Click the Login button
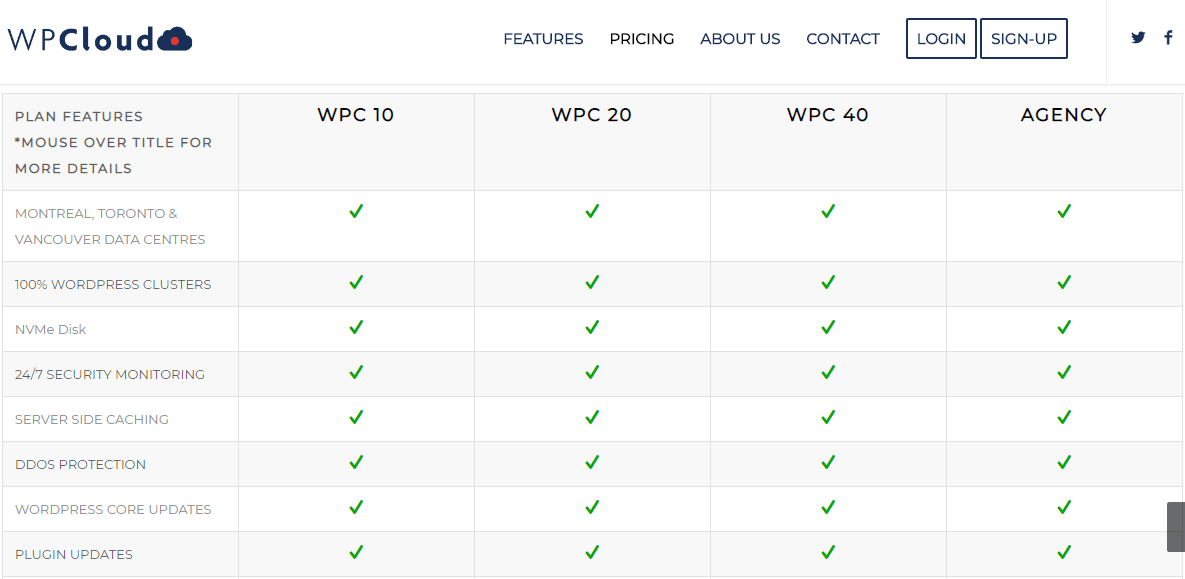The image size is (1185, 579). click(x=941, y=39)
